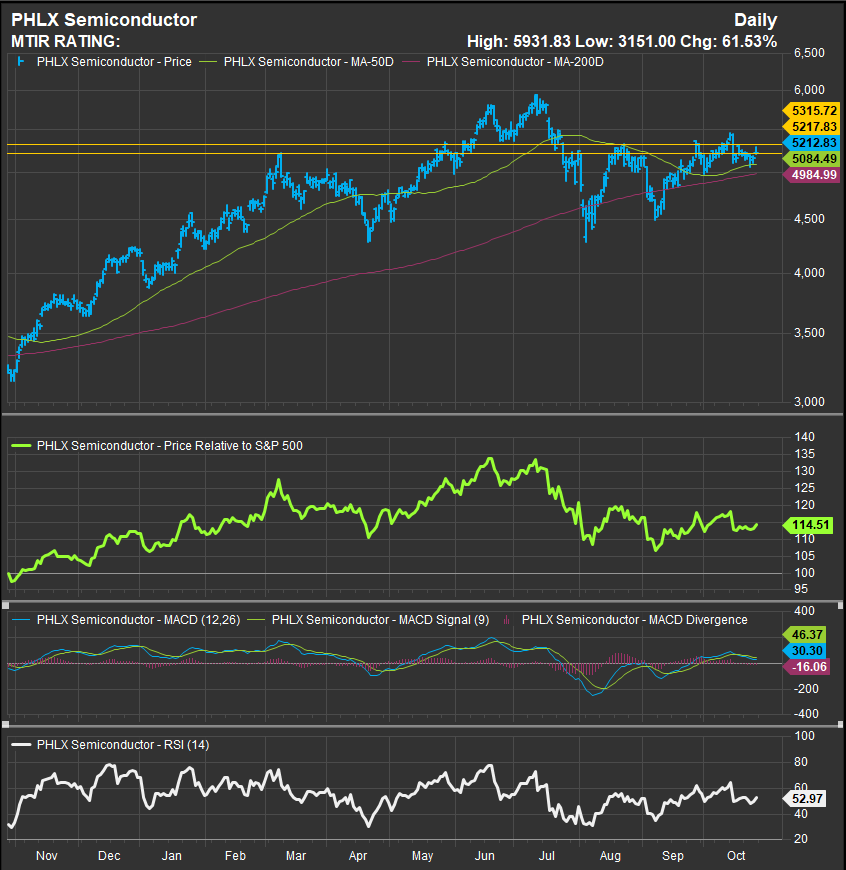
Task: Click the white 52.97 RSI value tag
Action: coord(804,798)
